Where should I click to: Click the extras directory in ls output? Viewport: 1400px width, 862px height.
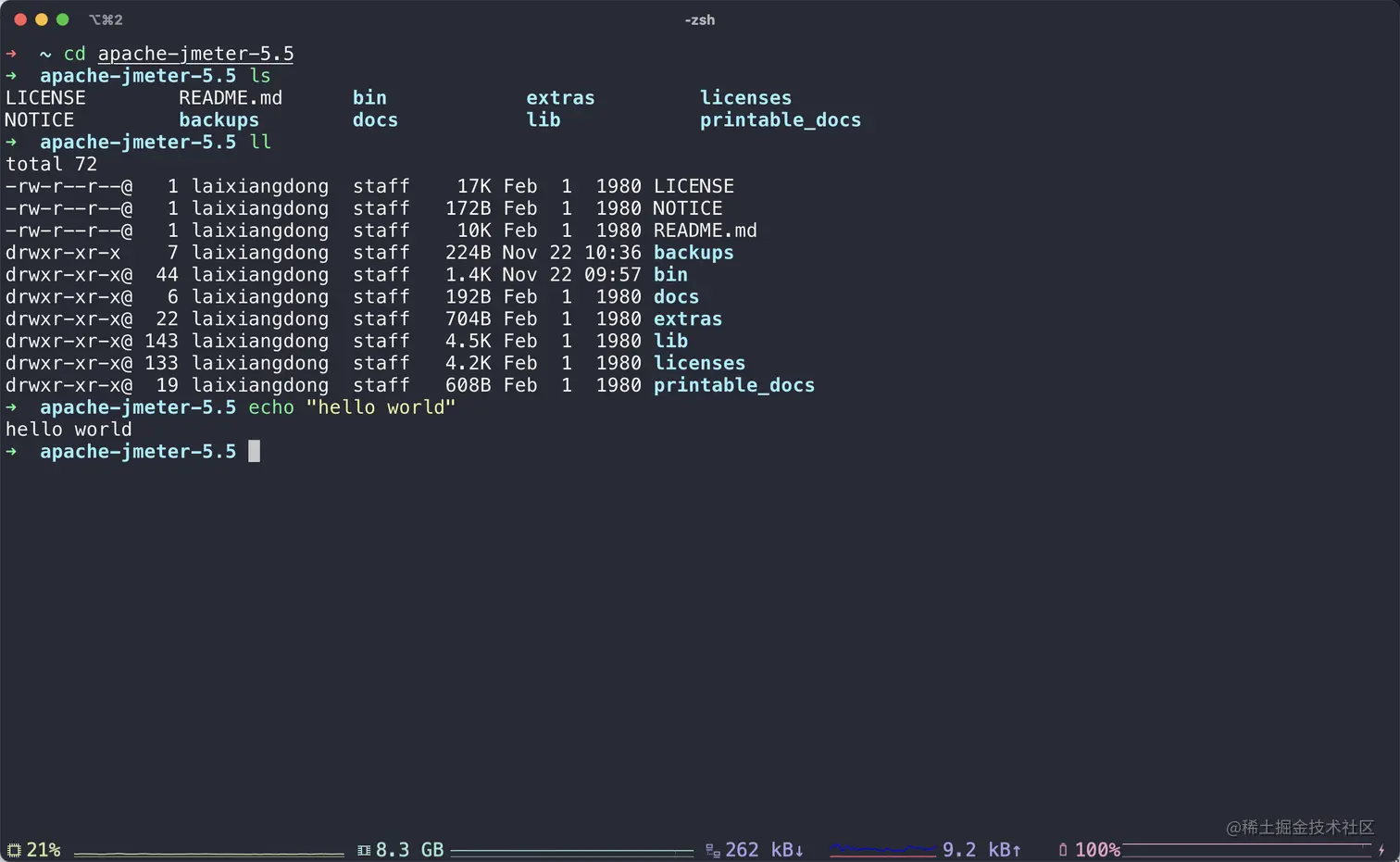560,98
